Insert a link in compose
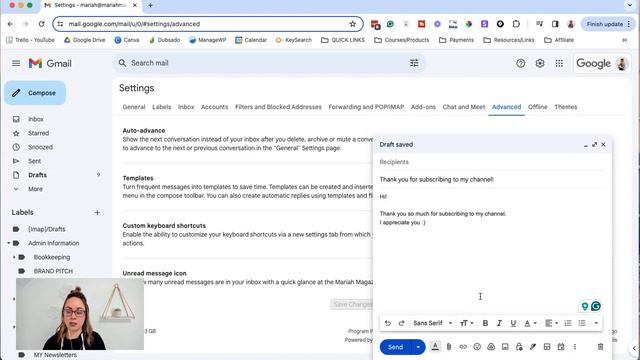Viewport: 640px width, 360px height. [463, 347]
